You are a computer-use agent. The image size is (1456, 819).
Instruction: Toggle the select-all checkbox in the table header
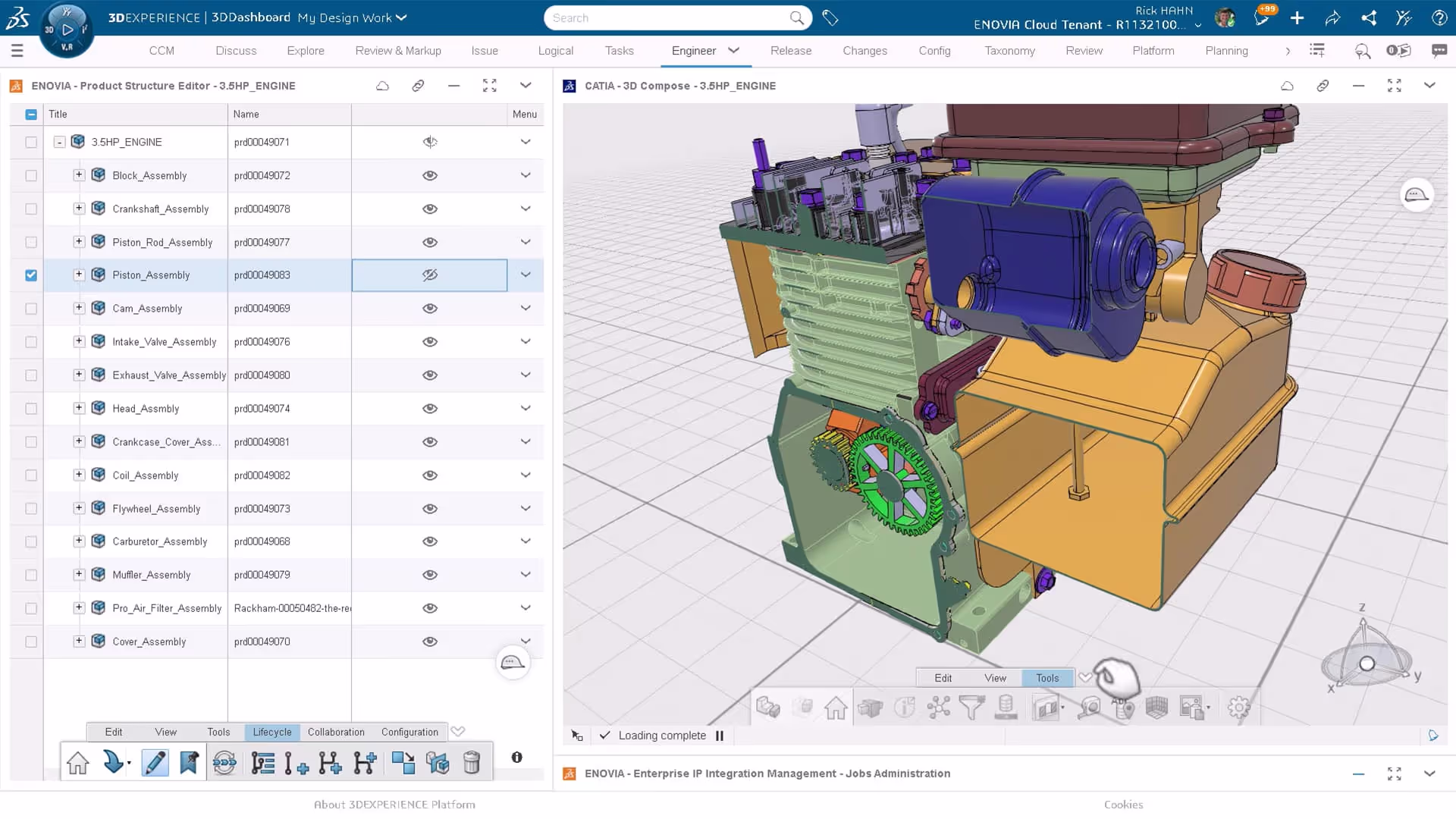[31, 115]
